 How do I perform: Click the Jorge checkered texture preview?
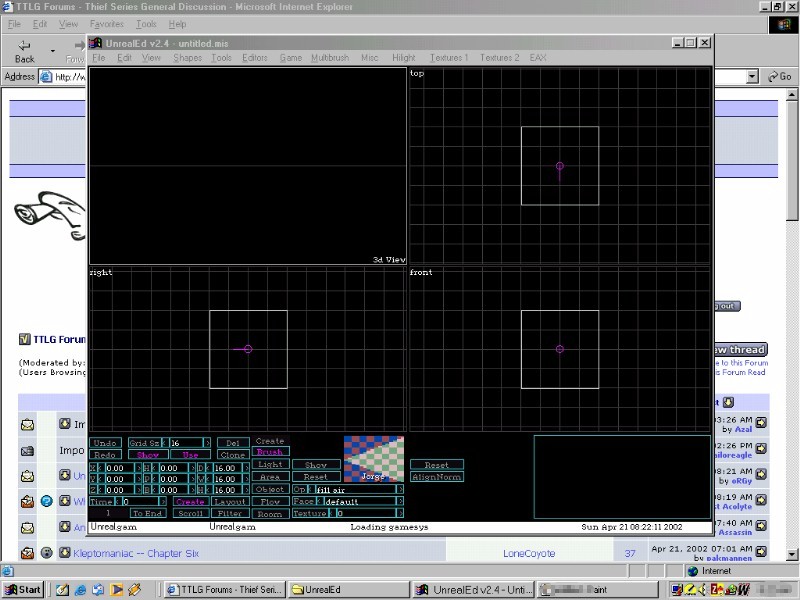click(374, 458)
